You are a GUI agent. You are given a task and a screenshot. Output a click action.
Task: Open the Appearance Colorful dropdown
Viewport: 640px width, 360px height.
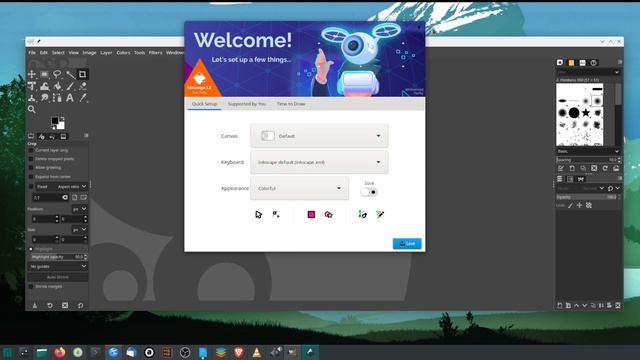click(300, 188)
